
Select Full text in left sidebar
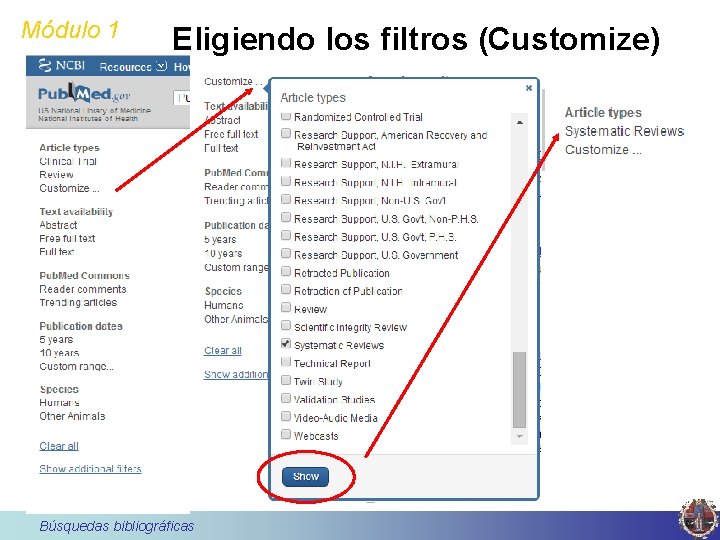56,252
